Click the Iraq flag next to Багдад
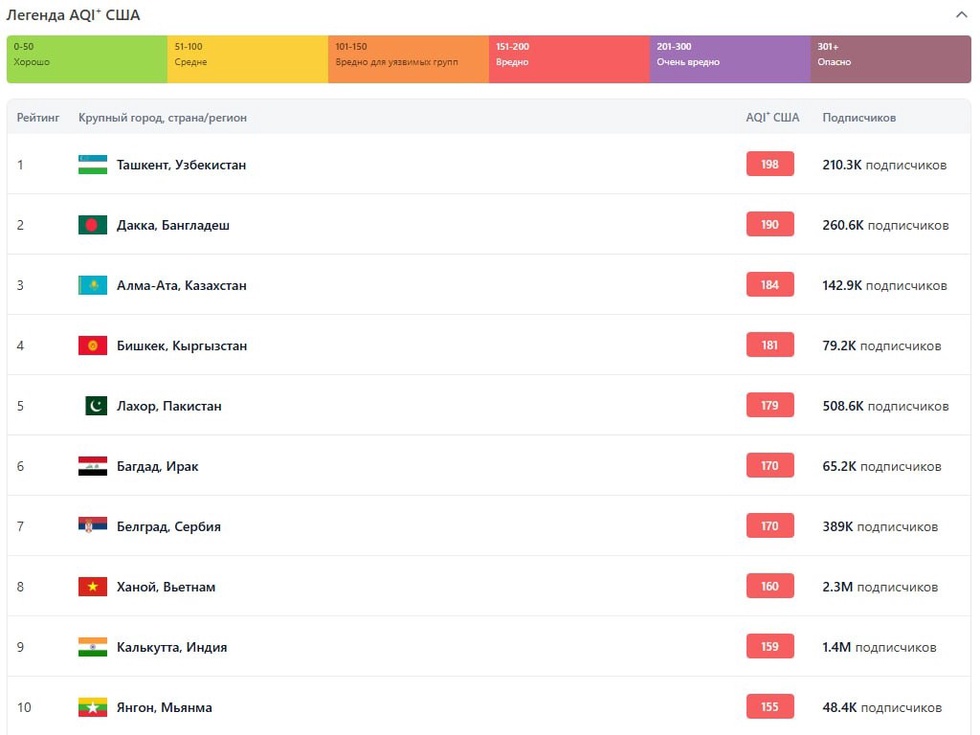Screen dimensions: 980x735 tap(92, 466)
